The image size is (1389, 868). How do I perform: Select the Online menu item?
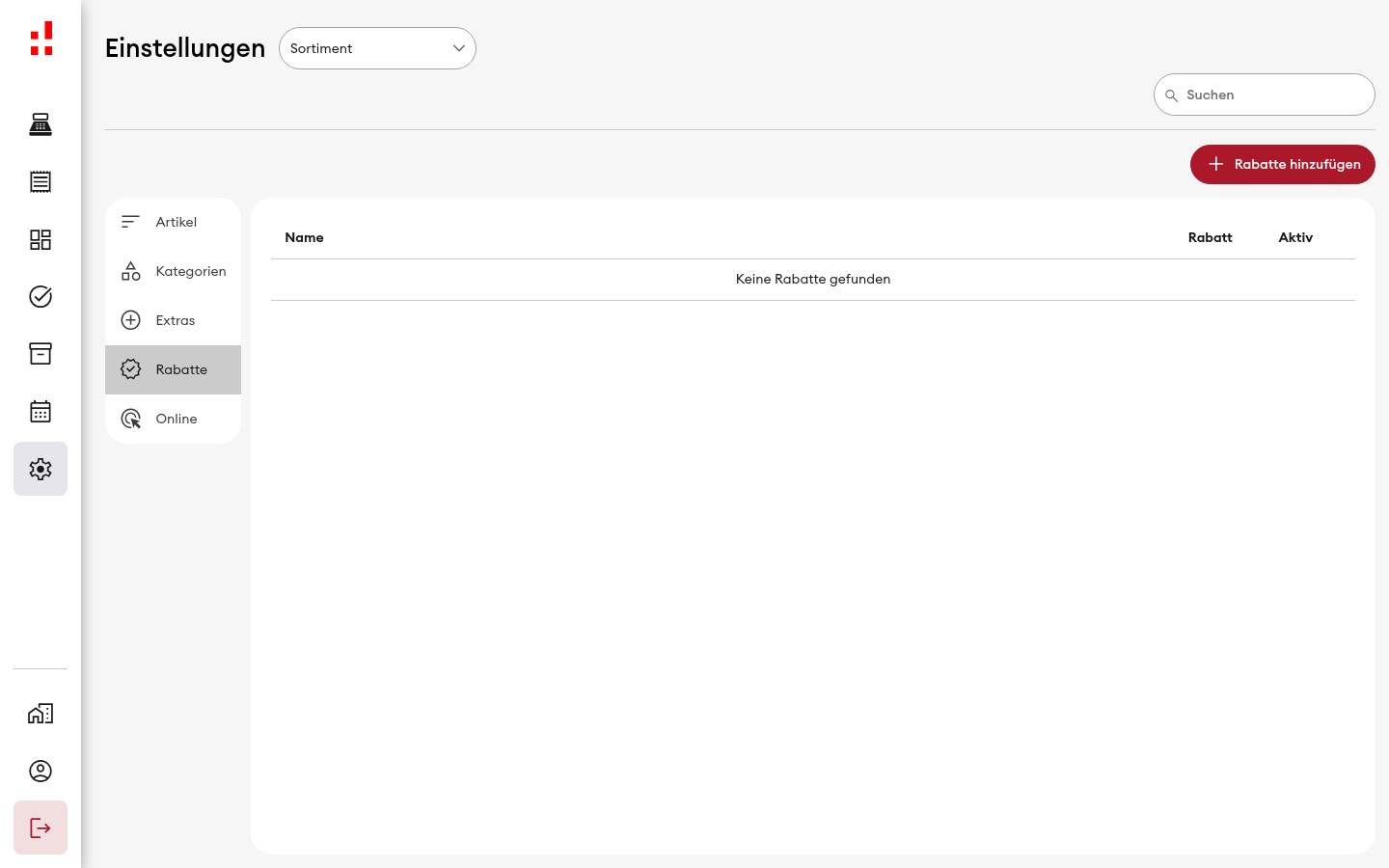(x=173, y=419)
